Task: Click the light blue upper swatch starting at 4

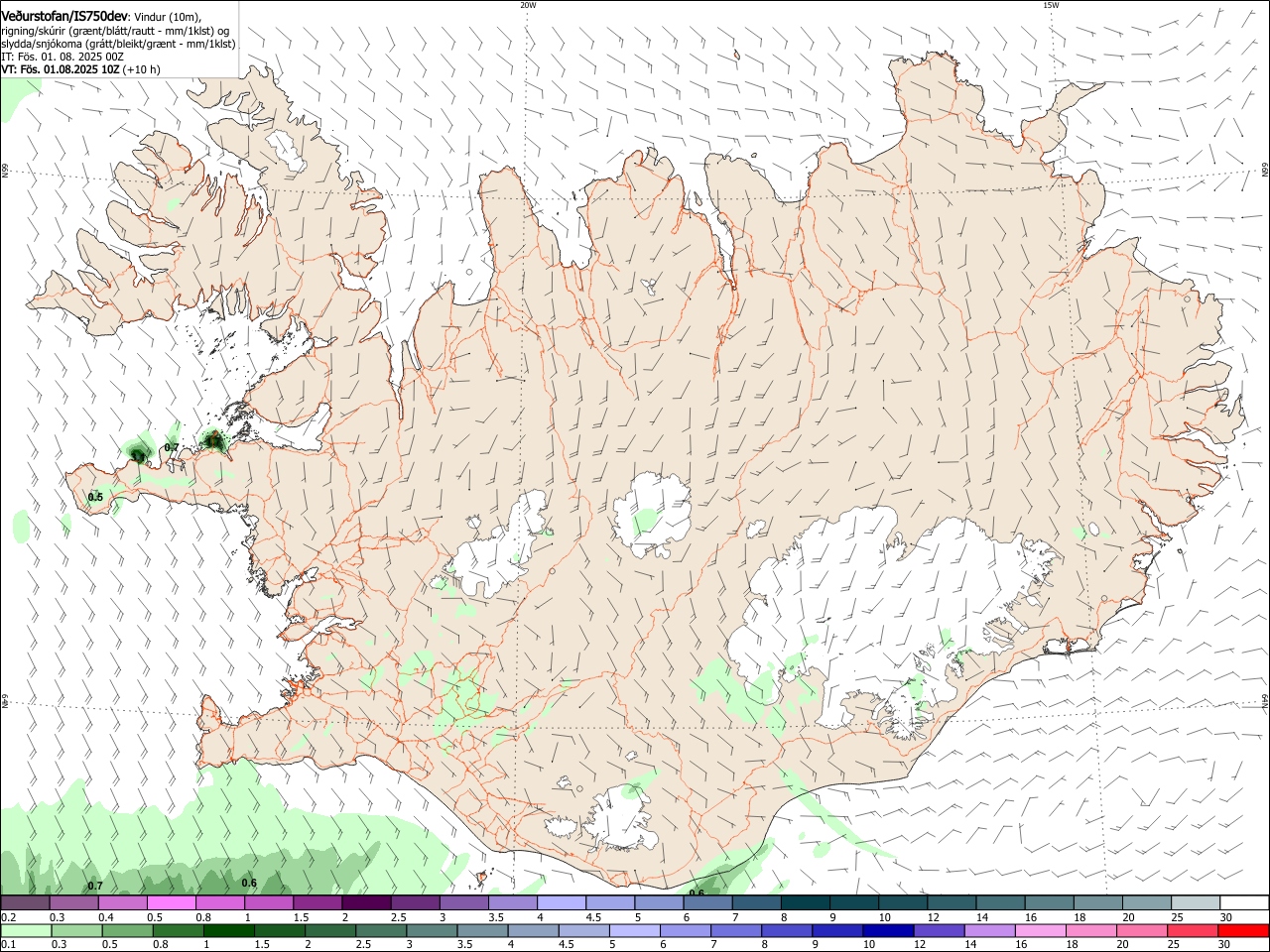Action: click(562, 903)
